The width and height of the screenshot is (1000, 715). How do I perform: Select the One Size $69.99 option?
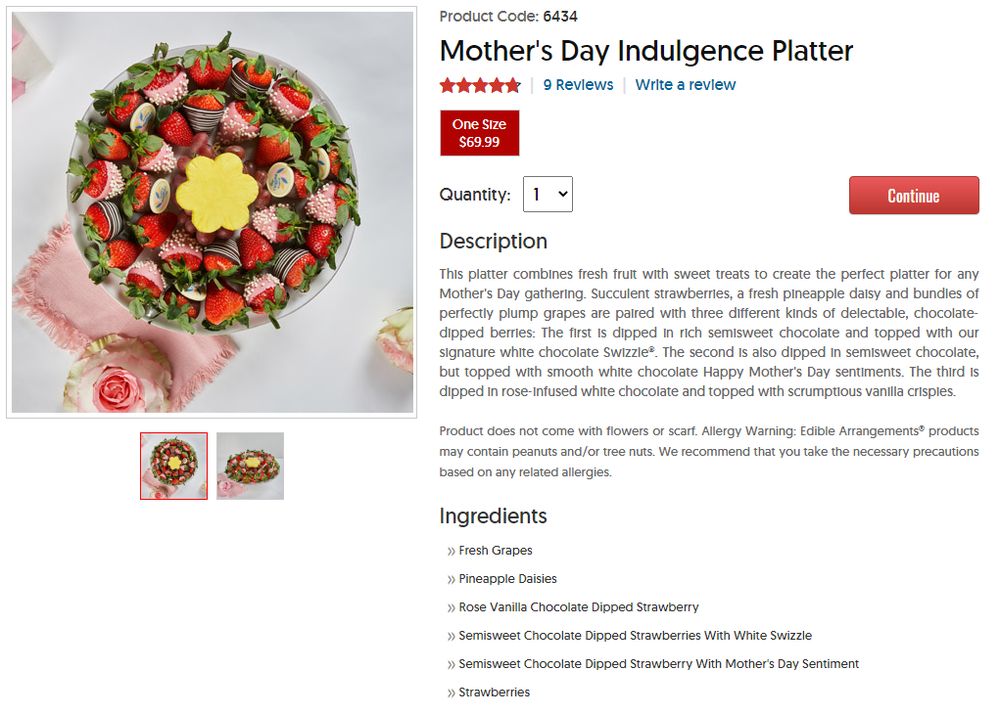coord(480,133)
